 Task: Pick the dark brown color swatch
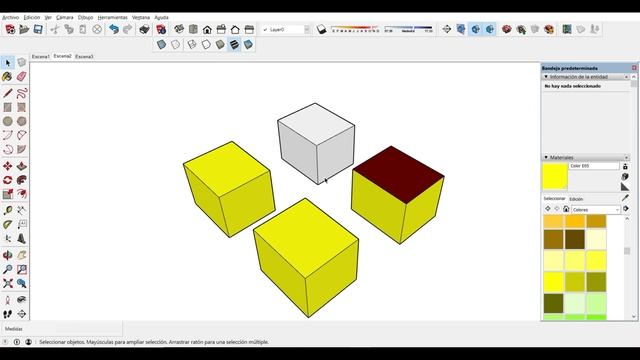[575, 239]
